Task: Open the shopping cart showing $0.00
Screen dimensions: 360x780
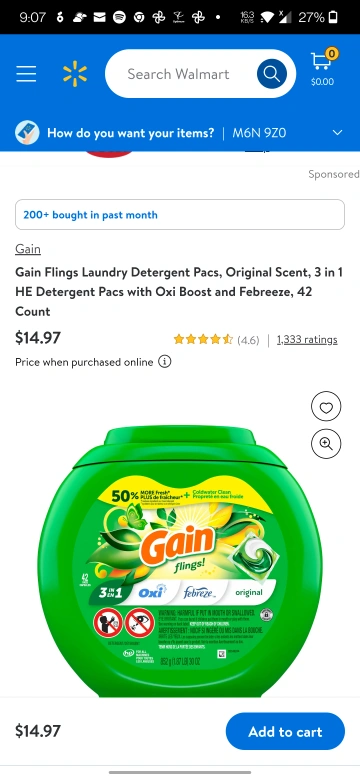Action: tap(323, 67)
